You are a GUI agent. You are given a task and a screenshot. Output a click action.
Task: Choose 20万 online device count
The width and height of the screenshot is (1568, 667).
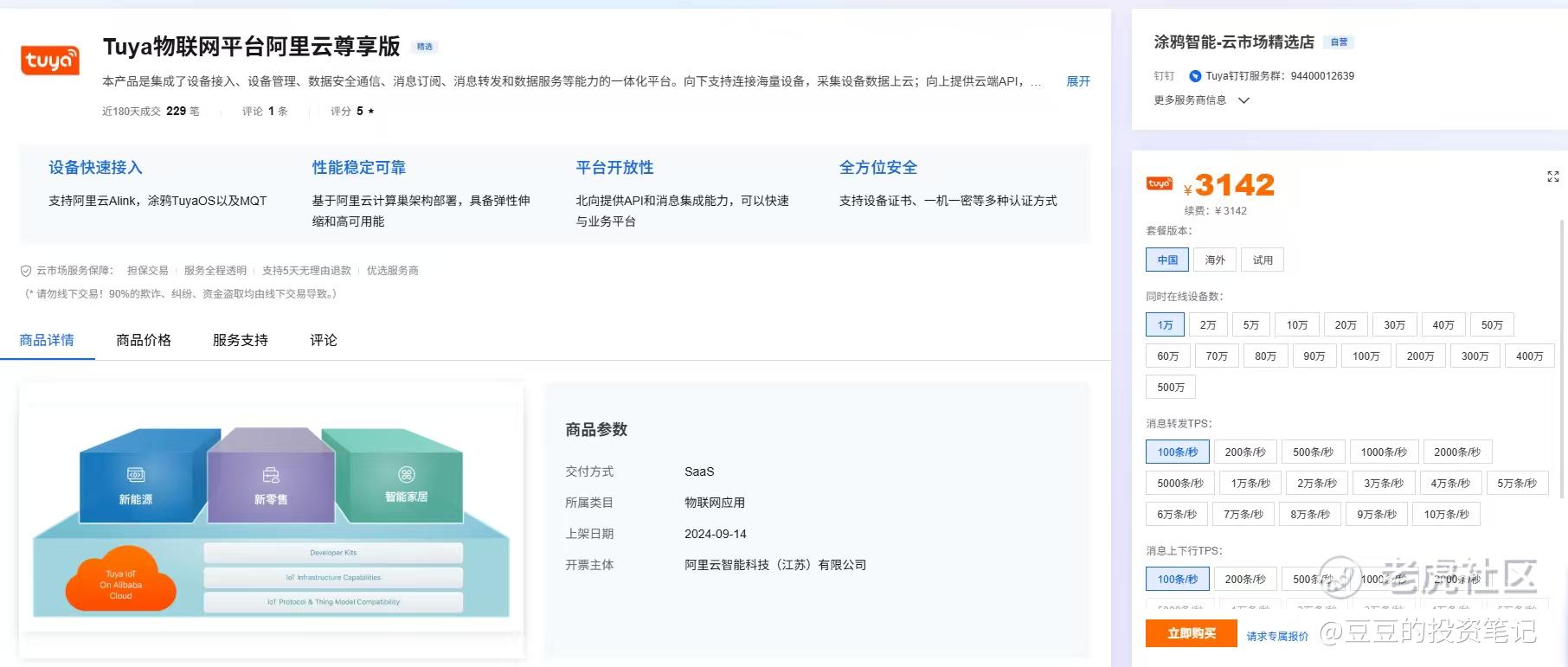coord(1345,325)
